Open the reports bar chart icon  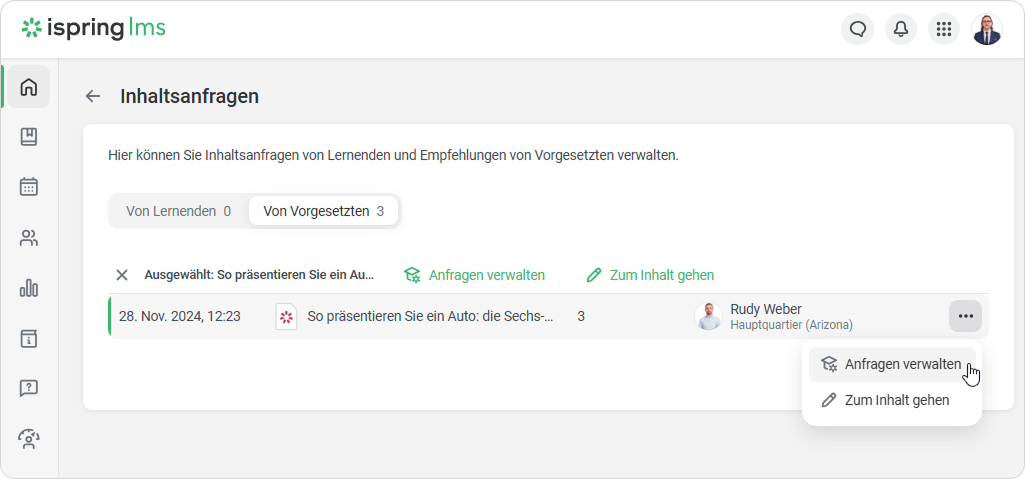point(28,288)
